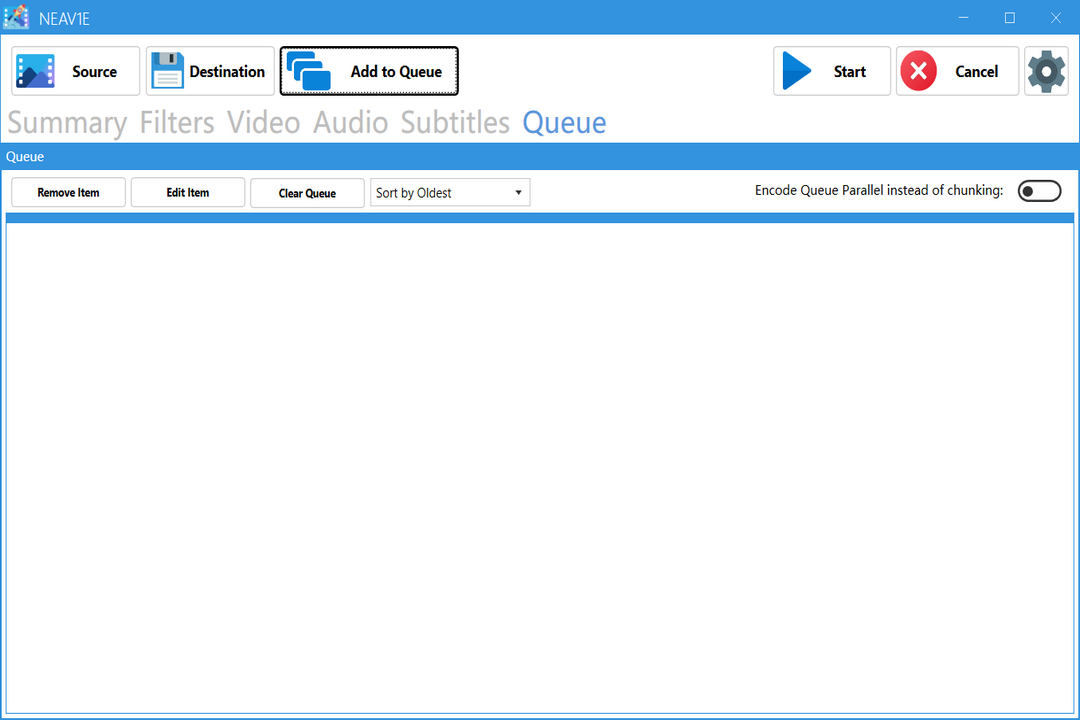Open the Filters tab
The height and width of the screenshot is (720, 1080).
point(177,123)
